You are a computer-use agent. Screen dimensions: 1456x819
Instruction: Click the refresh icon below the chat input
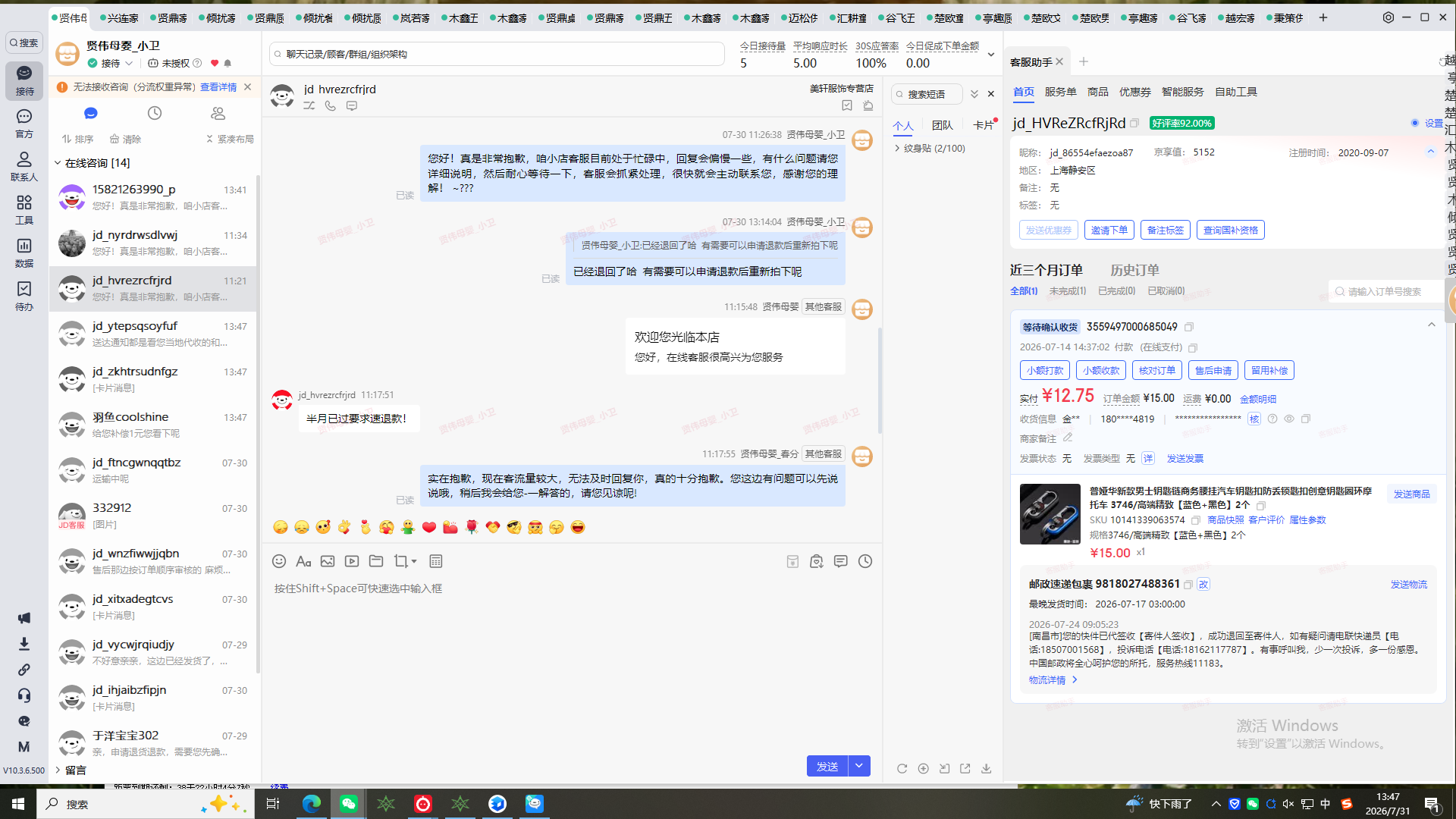902,768
